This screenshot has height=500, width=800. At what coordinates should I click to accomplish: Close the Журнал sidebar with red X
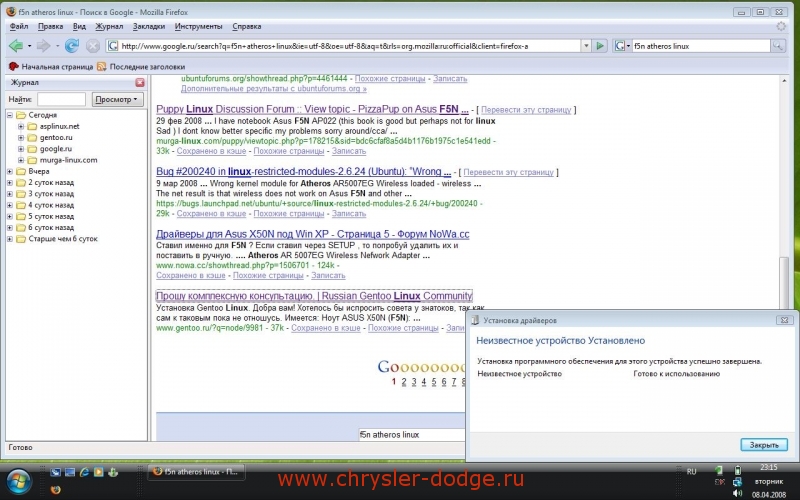tap(140, 82)
